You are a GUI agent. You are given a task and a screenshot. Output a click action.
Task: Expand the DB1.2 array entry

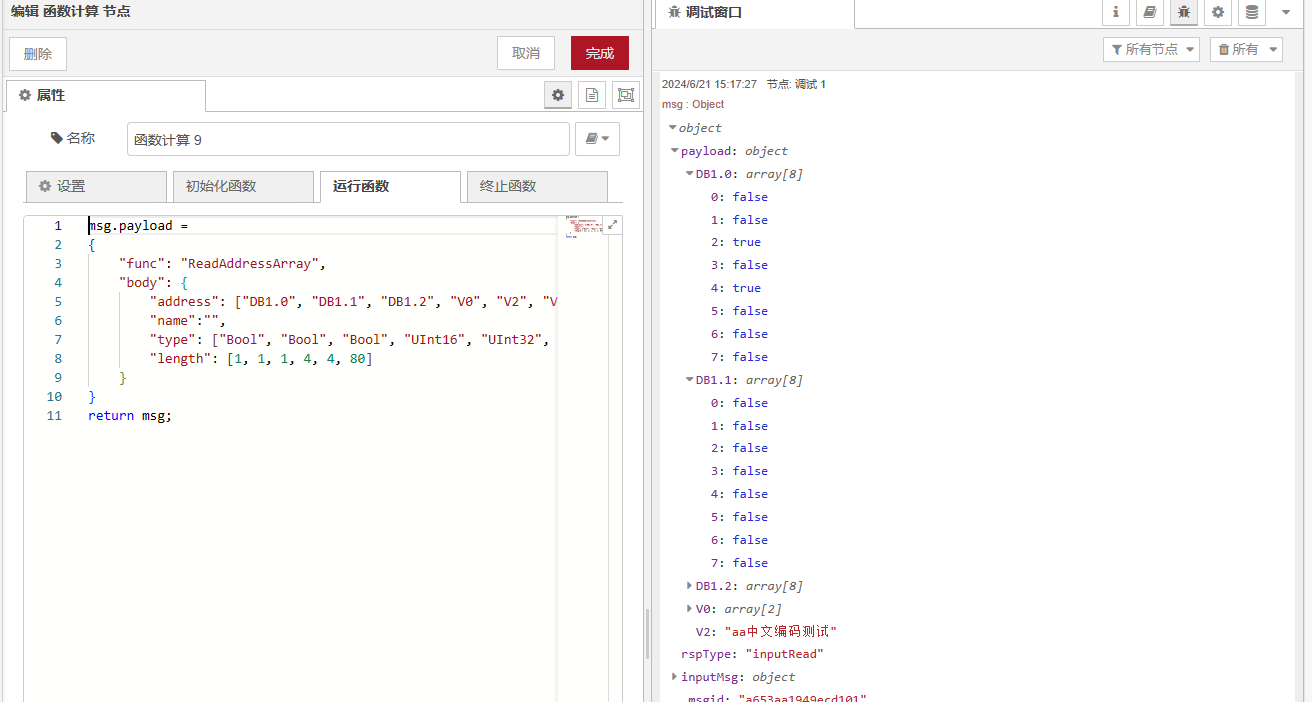[x=689, y=586]
